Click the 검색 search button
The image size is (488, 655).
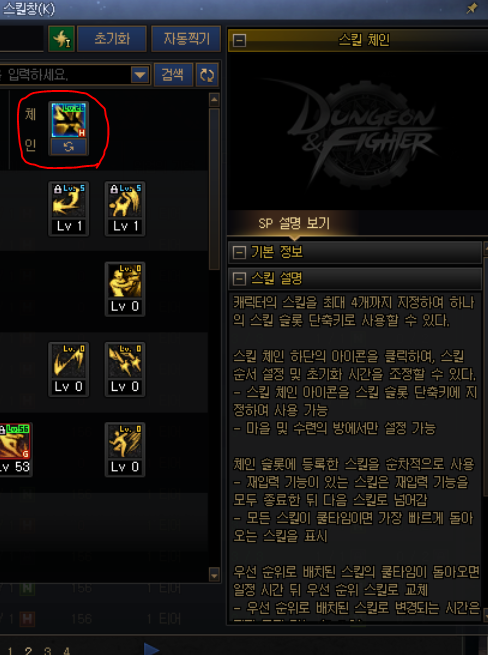173,75
